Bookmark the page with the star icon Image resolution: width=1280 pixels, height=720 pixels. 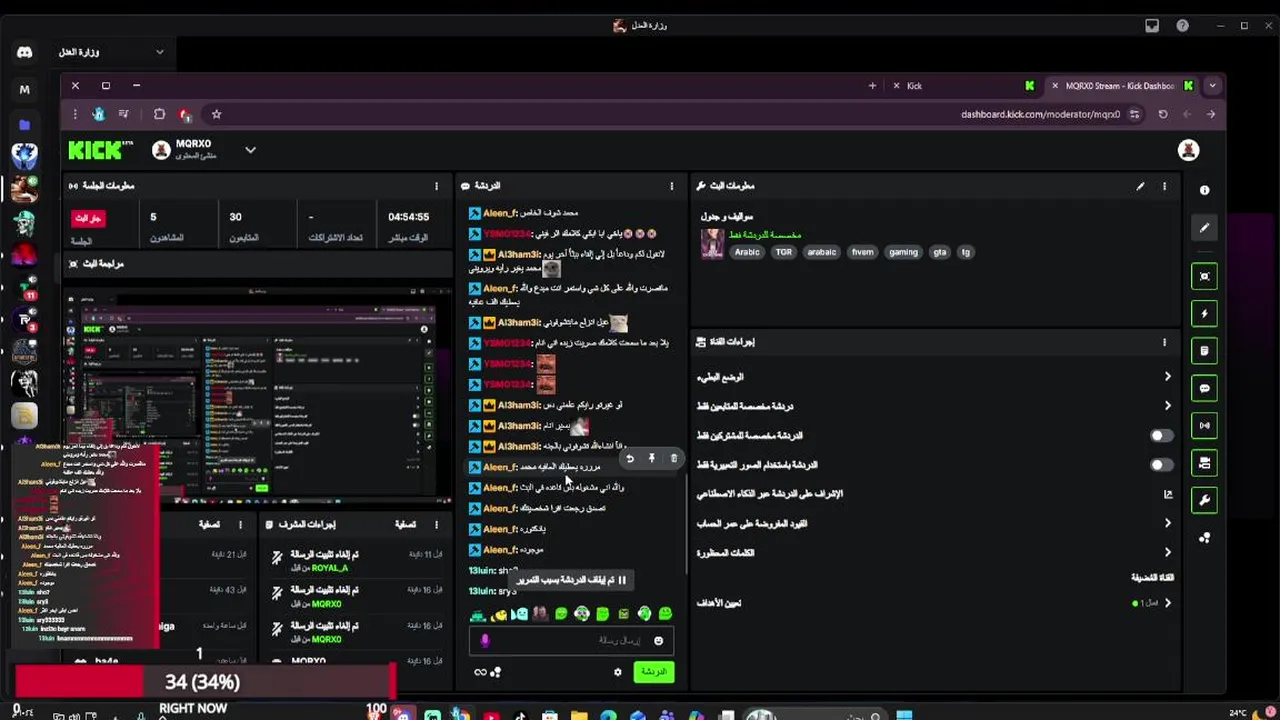tap(216, 114)
